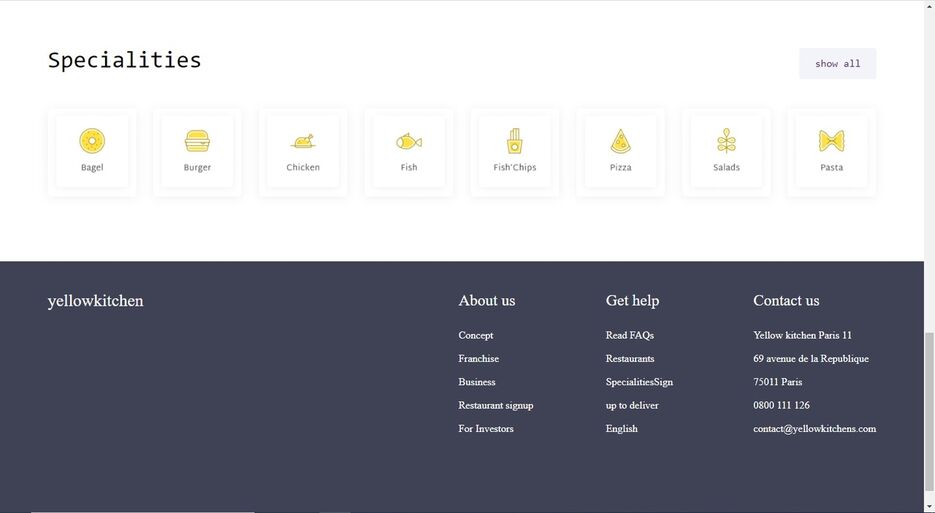
Task: Pick the Pizza slice icon
Action: (x=621, y=141)
